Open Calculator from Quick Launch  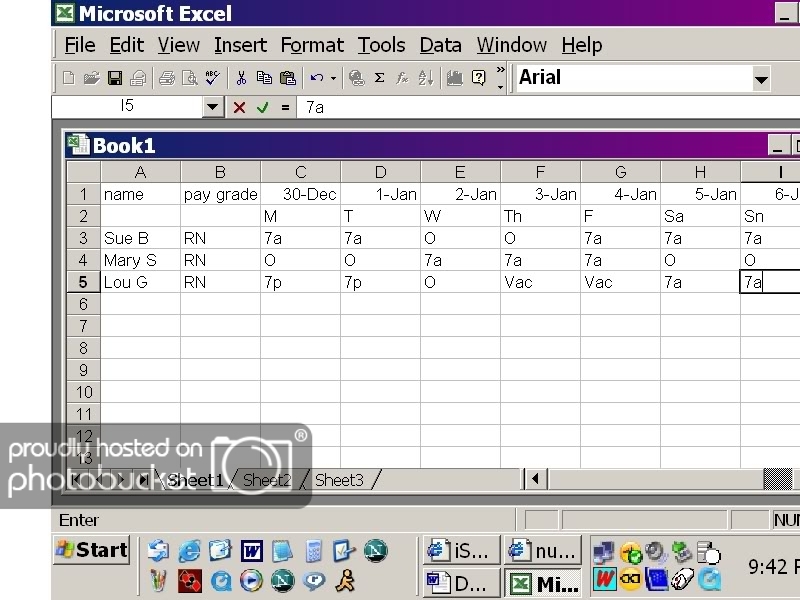tap(314, 551)
